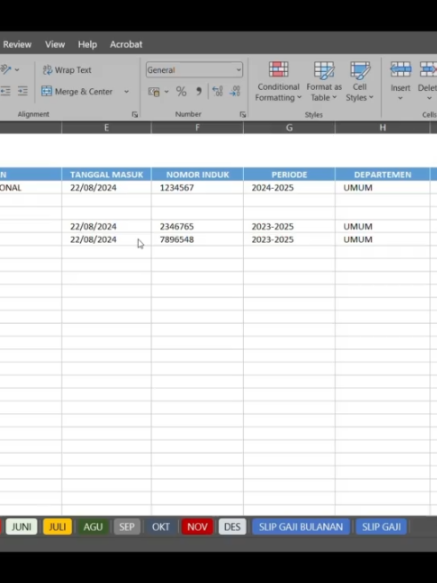Switch to the Review ribbon tab
The height and width of the screenshot is (583, 437).
[x=17, y=44]
